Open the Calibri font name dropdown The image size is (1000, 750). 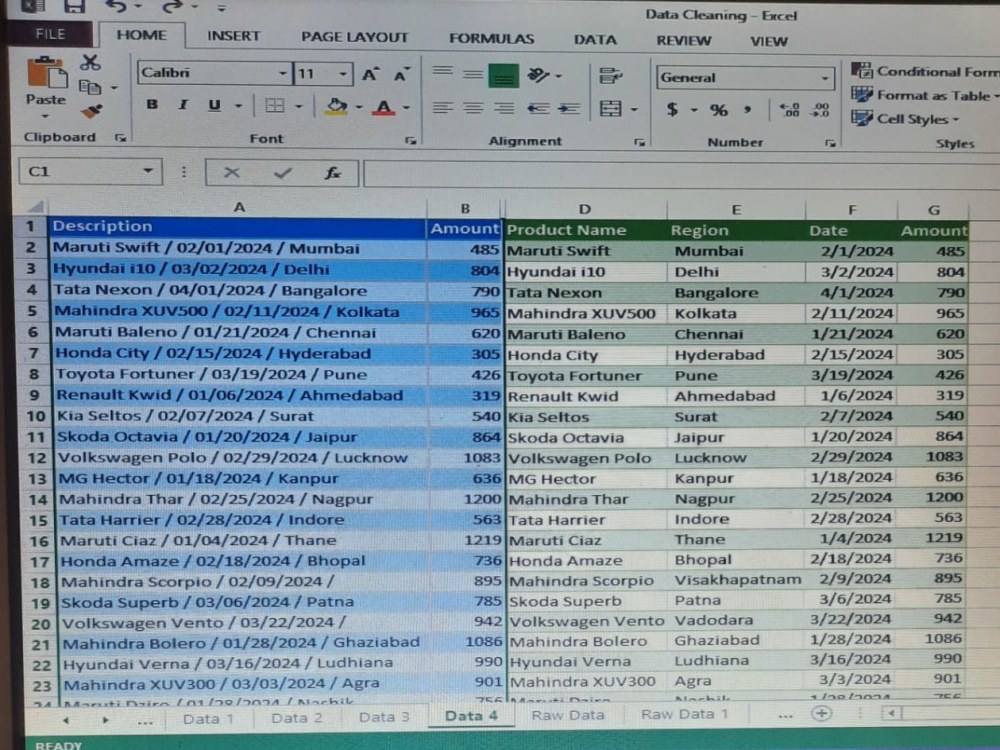283,73
